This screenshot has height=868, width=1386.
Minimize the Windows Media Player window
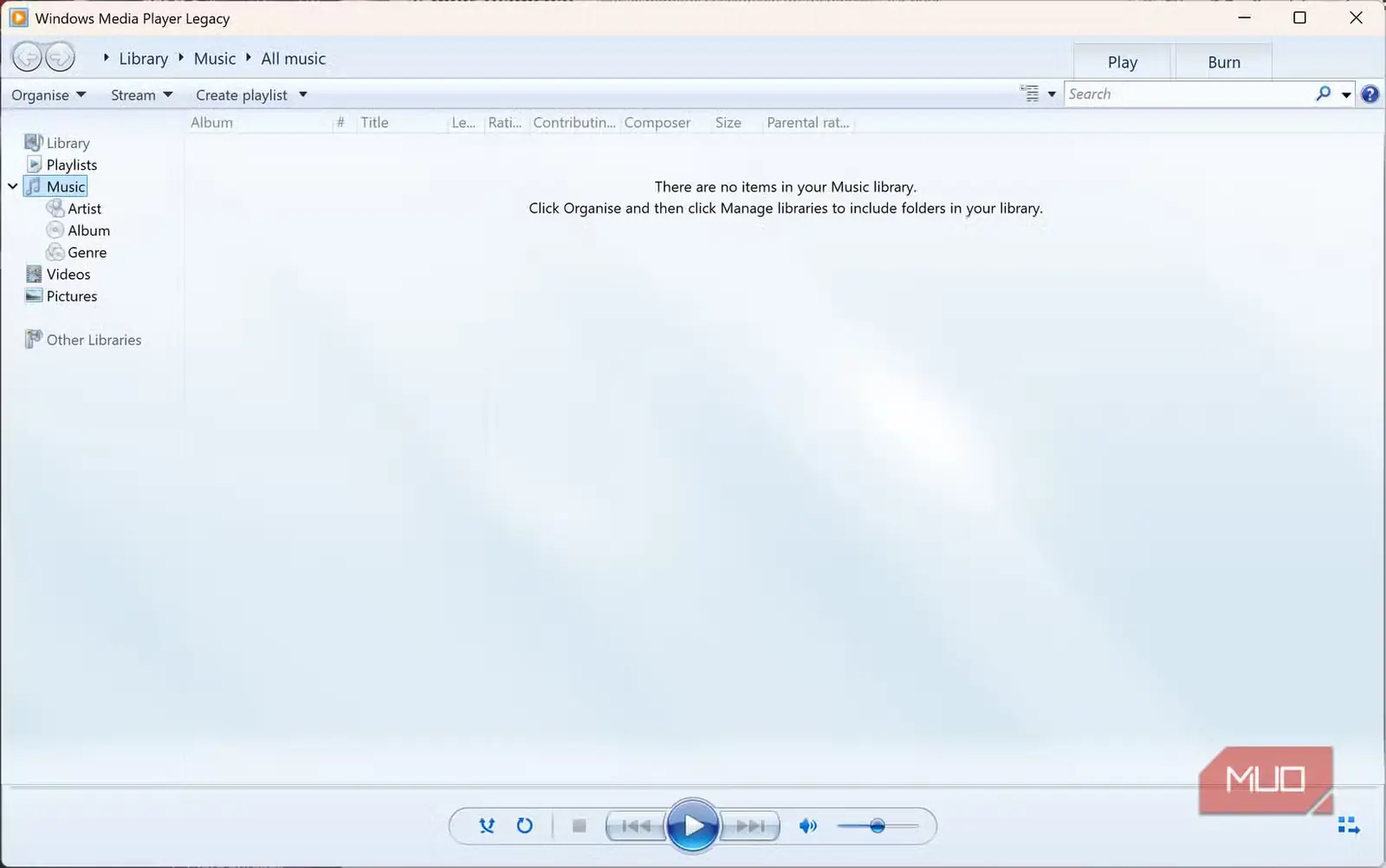[x=1245, y=17]
